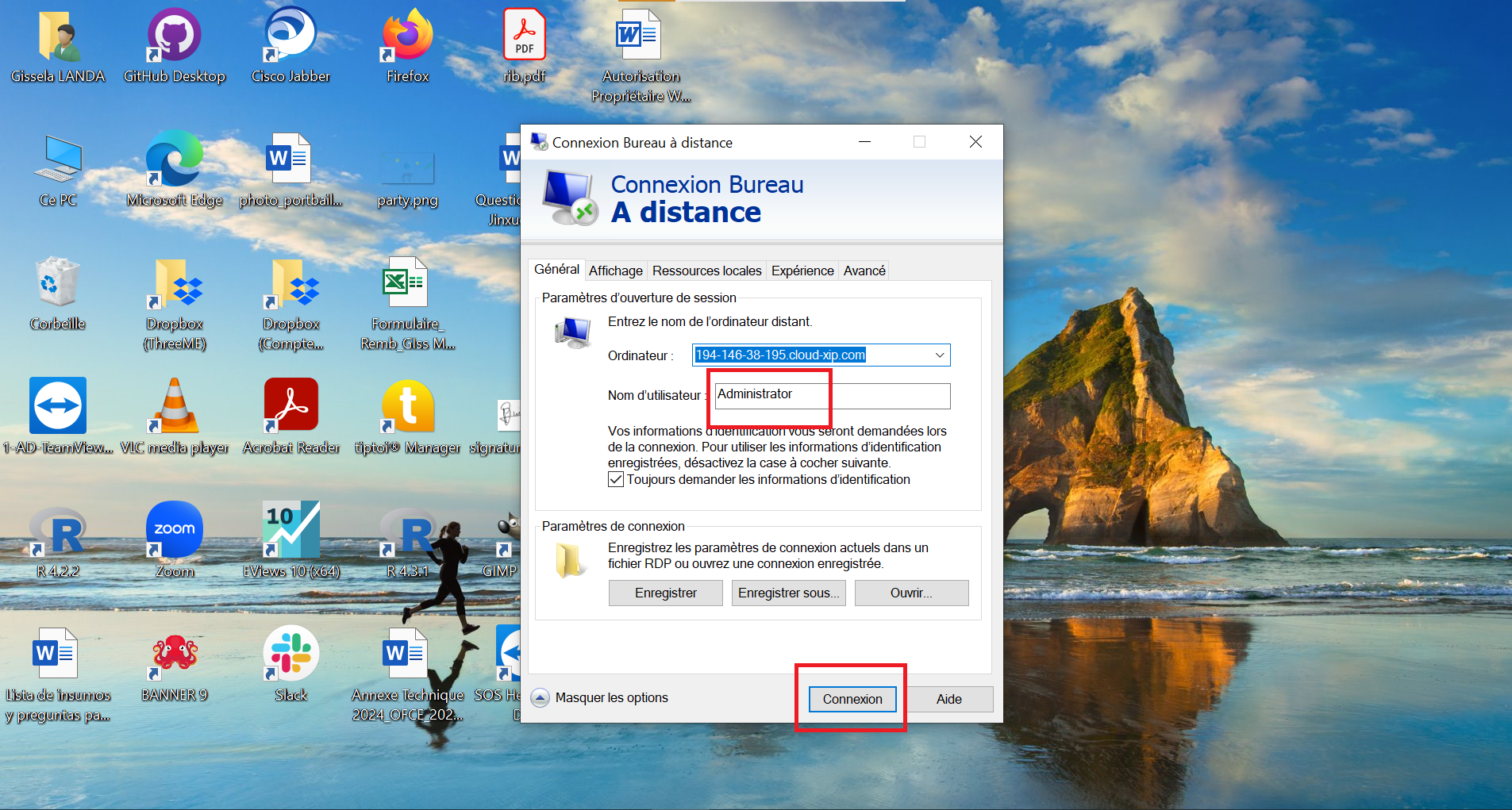1512x810 pixels.
Task: Click the Connexion button
Action: pyautogui.click(x=852, y=699)
